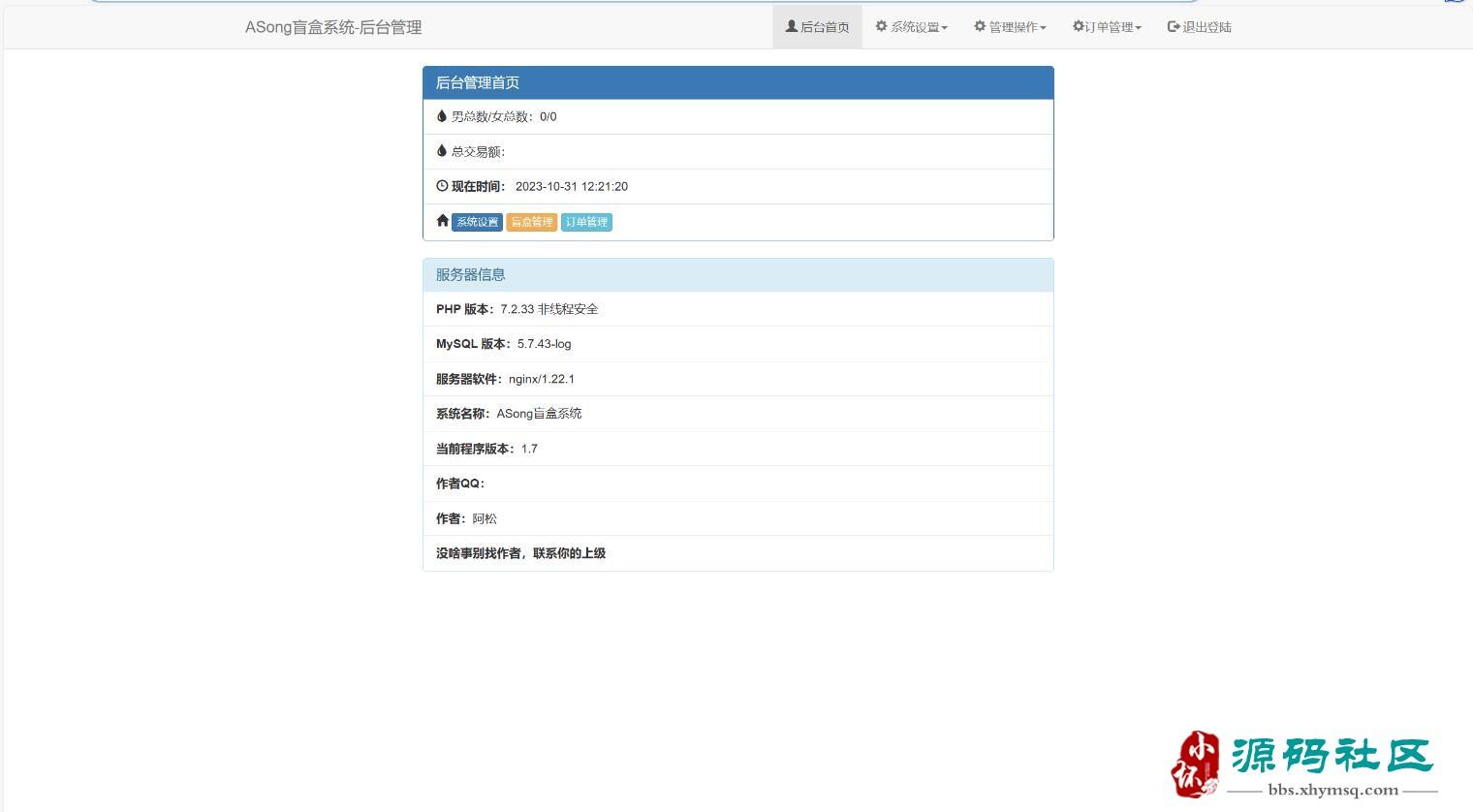This screenshot has height=812, width=1473.
Task: Open the 后台首页 nav tab
Action: point(817,27)
